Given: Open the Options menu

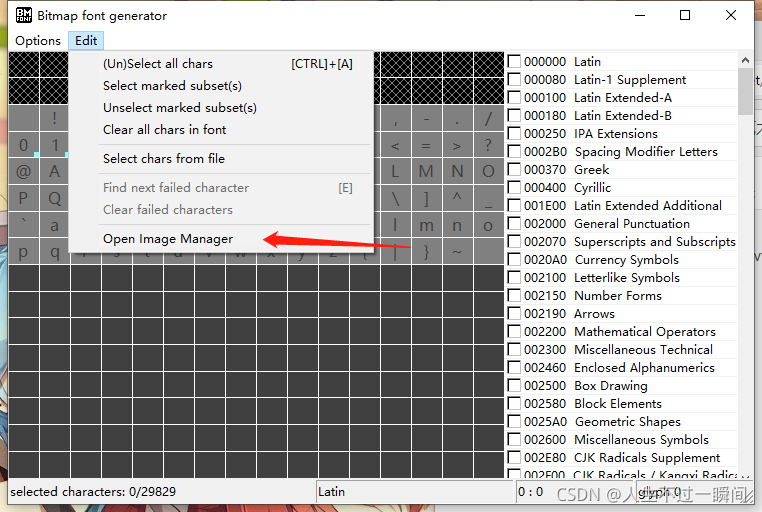Looking at the screenshot, I should tap(38, 41).
